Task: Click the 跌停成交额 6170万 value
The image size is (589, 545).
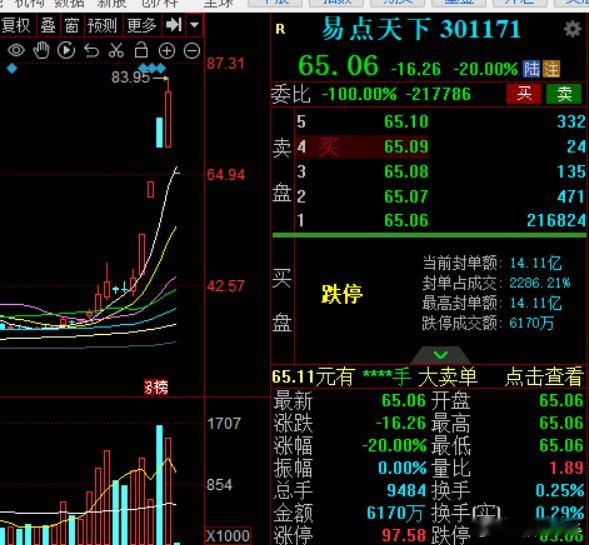Action: [532, 323]
